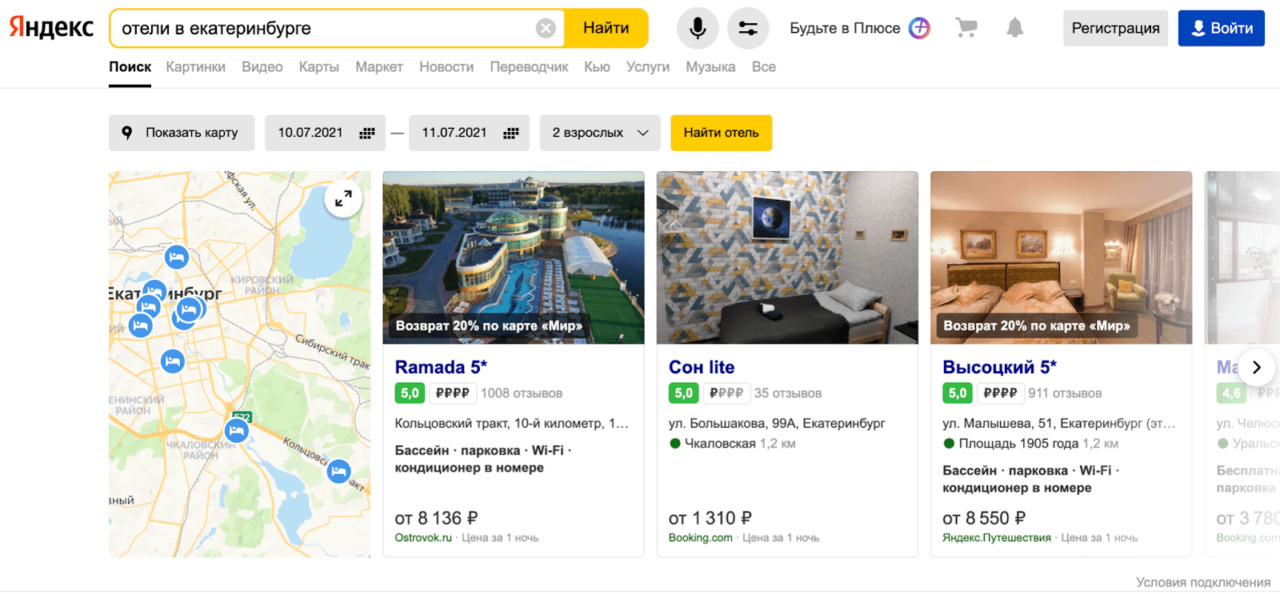Screen dimensions: 1280x594
Task: Click the "Показать карту" button
Action: tap(181, 133)
